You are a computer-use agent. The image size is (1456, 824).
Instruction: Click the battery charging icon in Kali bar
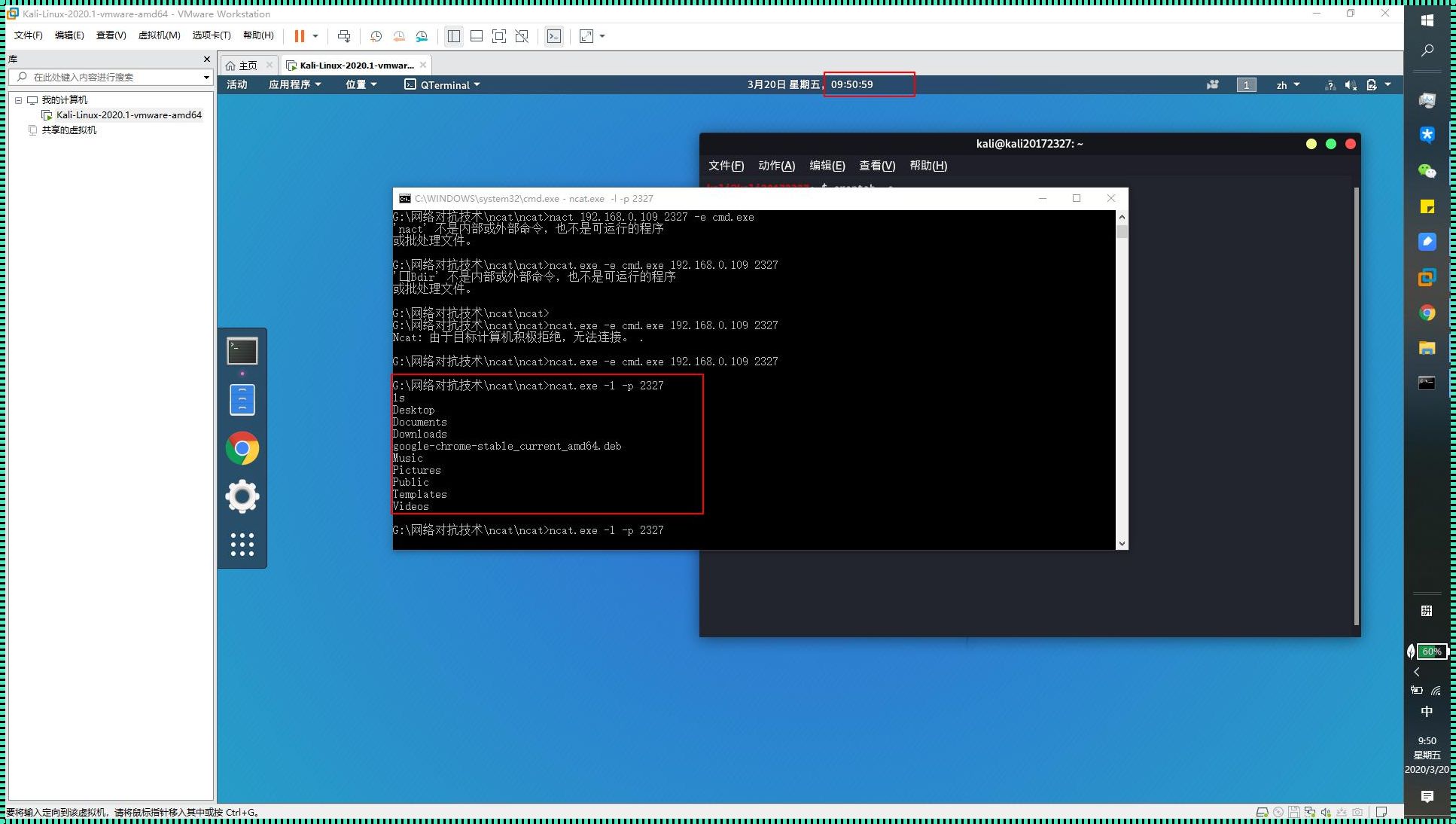[x=1372, y=85]
